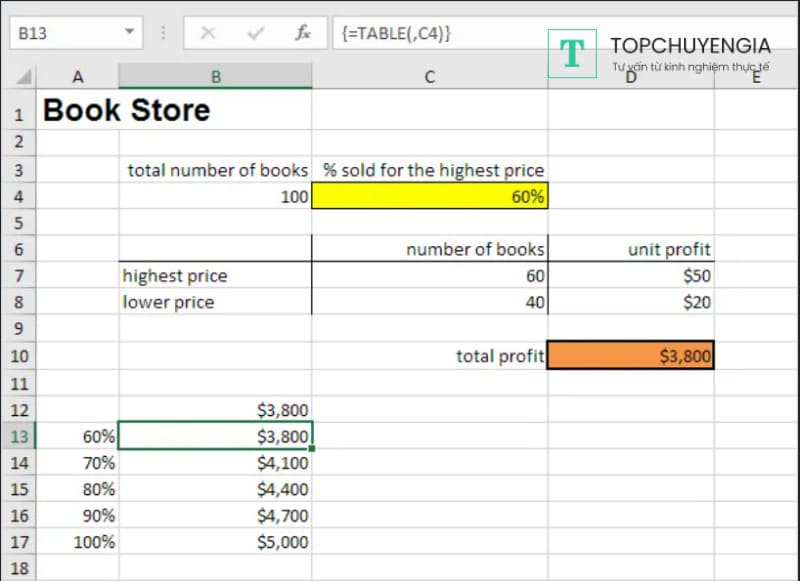Open the Name Box dropdown arrow
Image resolution: width=800 pixels, height=581 pixels.
tap(129, 33)
